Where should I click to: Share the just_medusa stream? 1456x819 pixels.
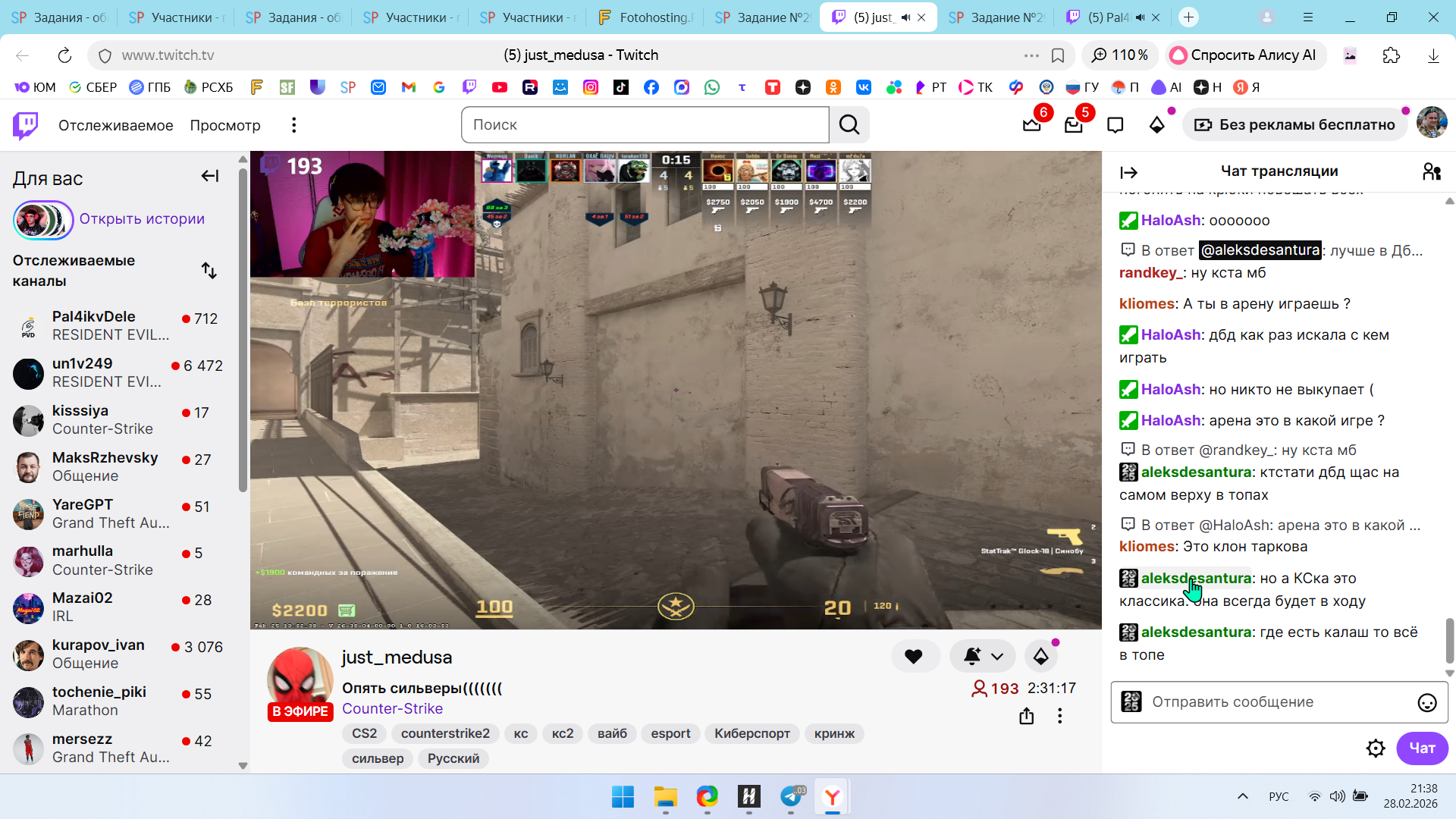click(1026, 716)
